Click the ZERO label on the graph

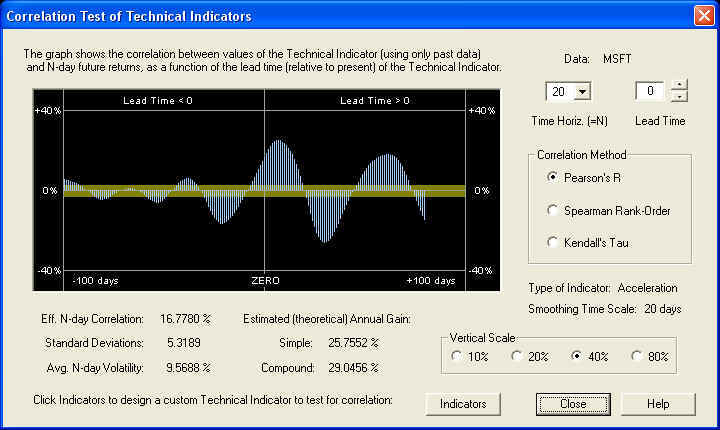pyautogui.click(x=265, y=281)
